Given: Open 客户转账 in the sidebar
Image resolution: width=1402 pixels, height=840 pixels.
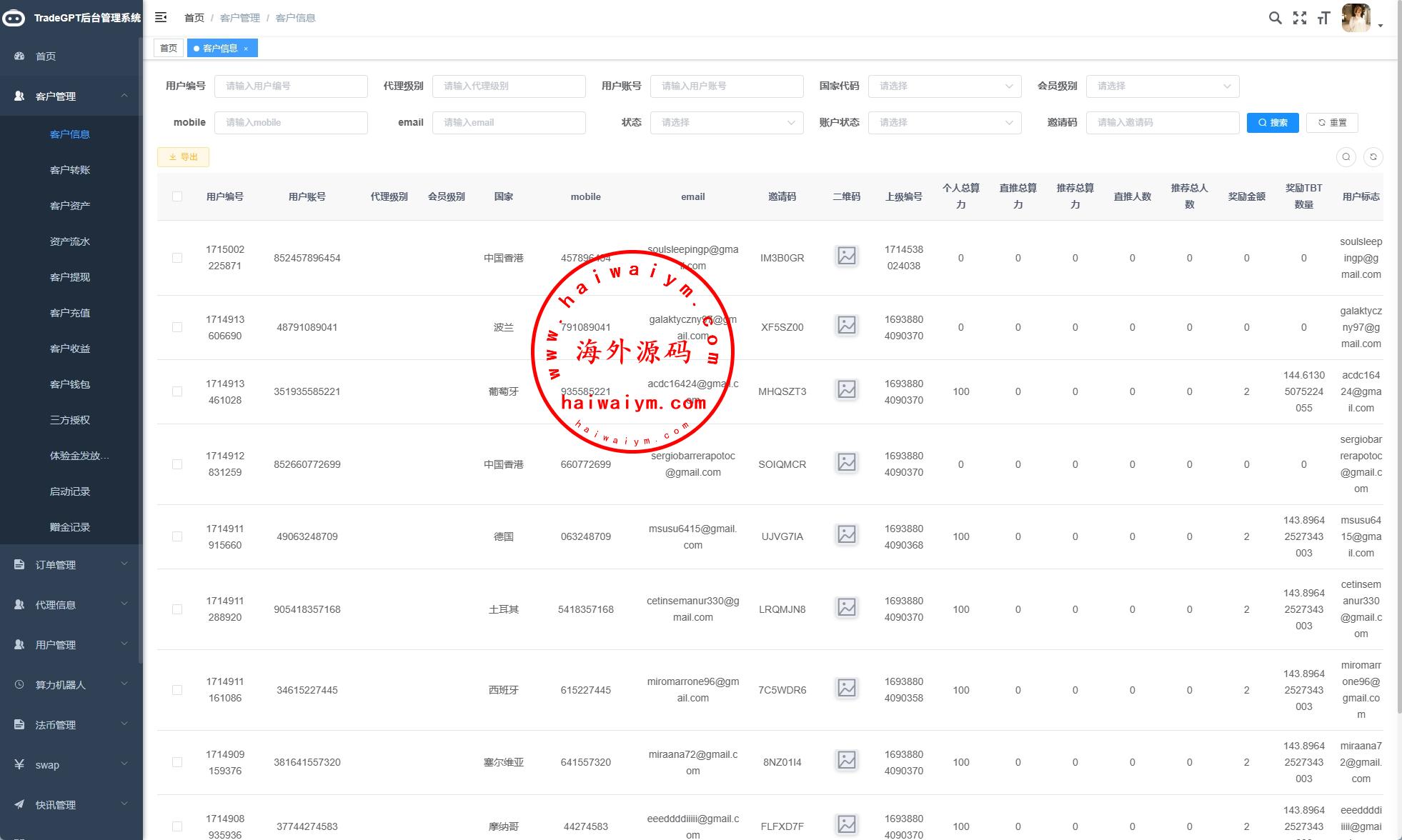Looking at the screenshot, I should [x=70, y=170].
